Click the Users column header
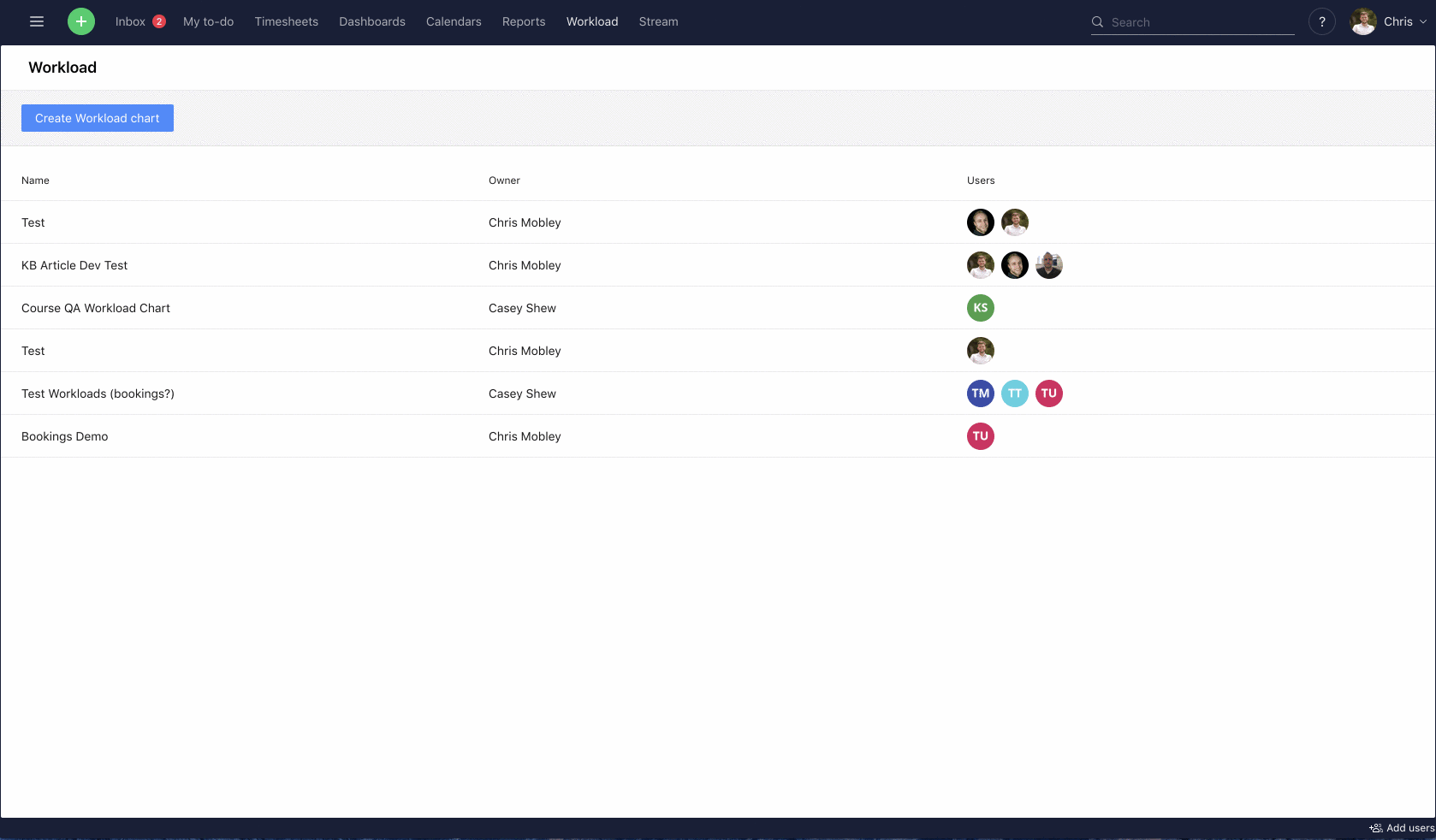1436x840 pixels. (981, 180)
